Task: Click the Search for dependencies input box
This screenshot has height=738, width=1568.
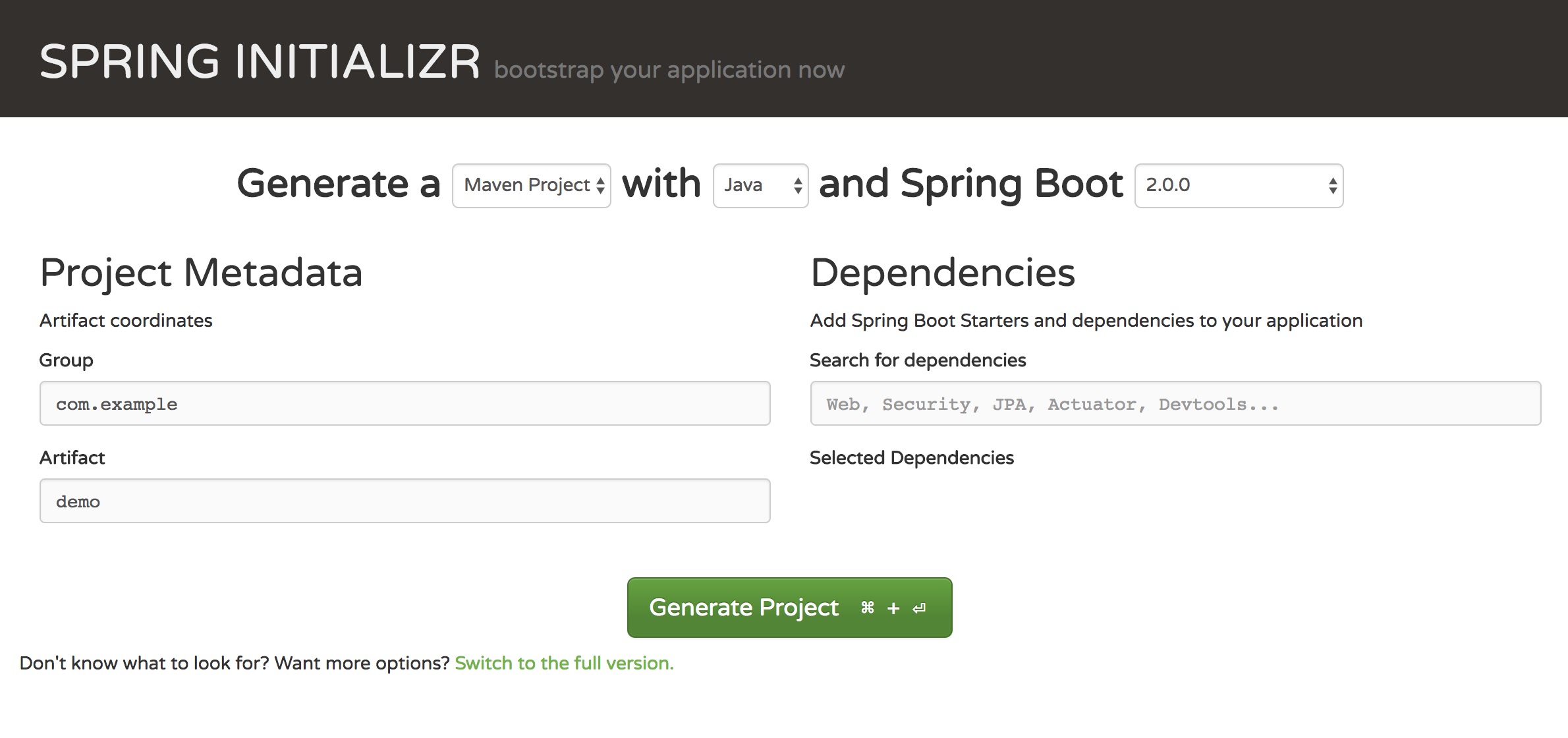Action: coord(1175,403)
